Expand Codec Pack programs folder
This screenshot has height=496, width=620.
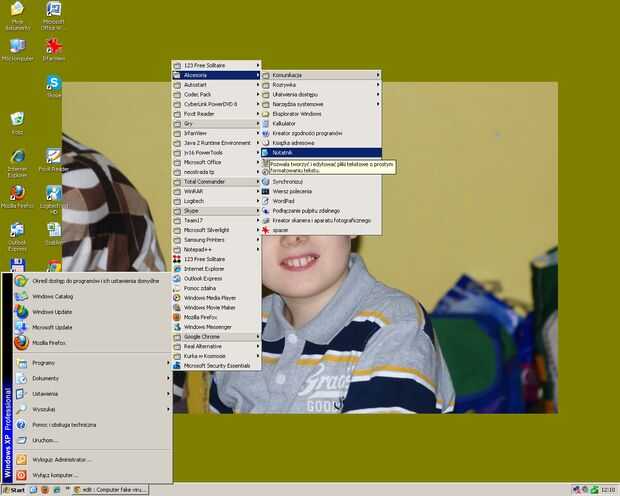[x=217, y=95]
